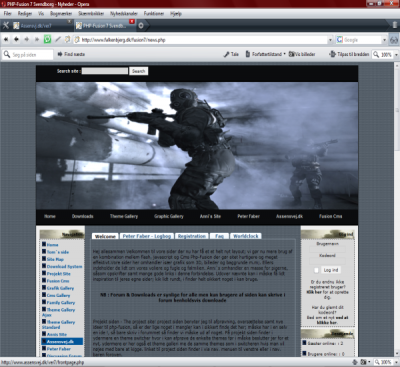Switch to the Peter Faber - Logbog tab
The width and height of the screenshot is (400, 367).
[147, 236]
